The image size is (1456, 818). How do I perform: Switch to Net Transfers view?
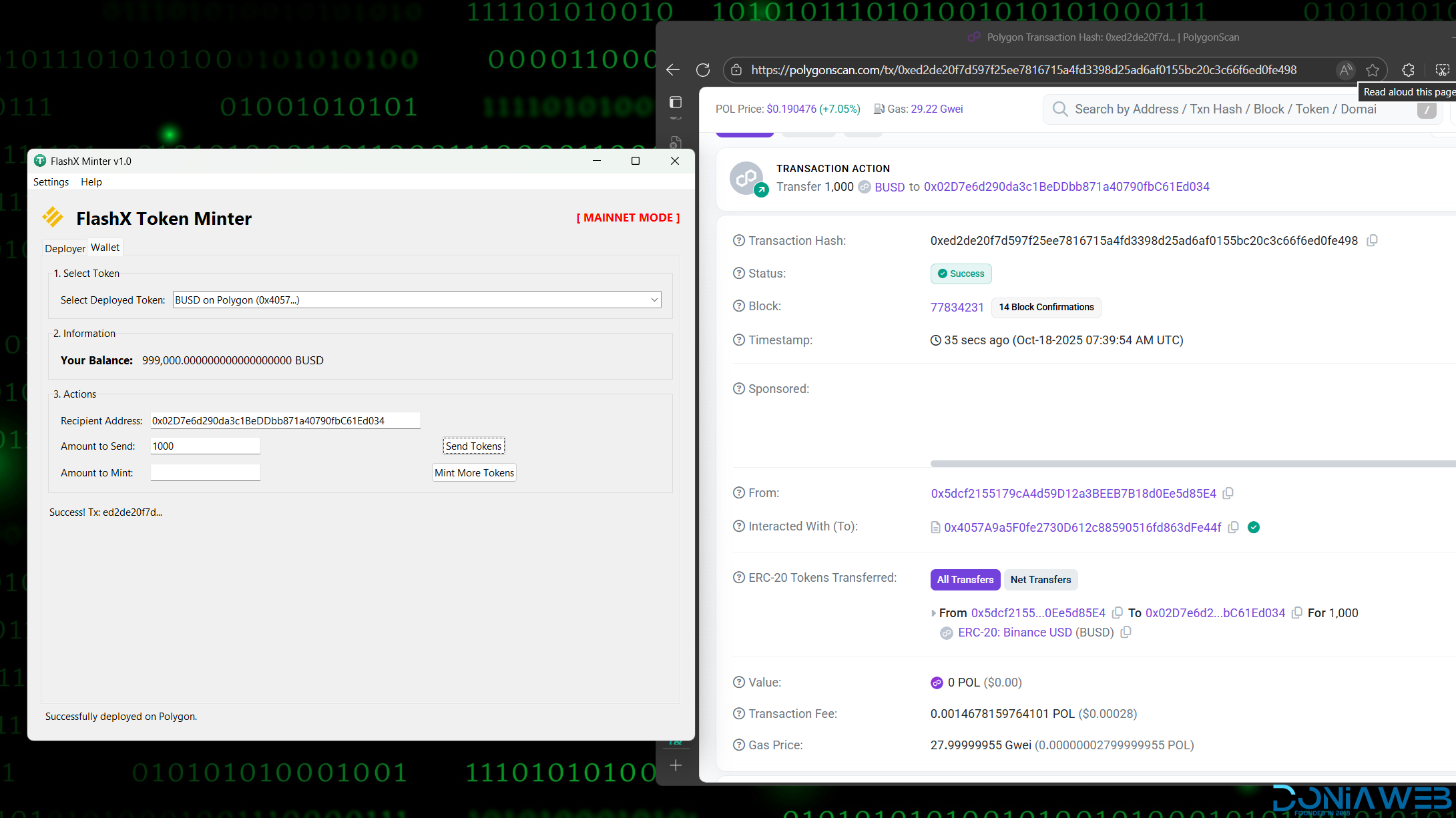1040,579
